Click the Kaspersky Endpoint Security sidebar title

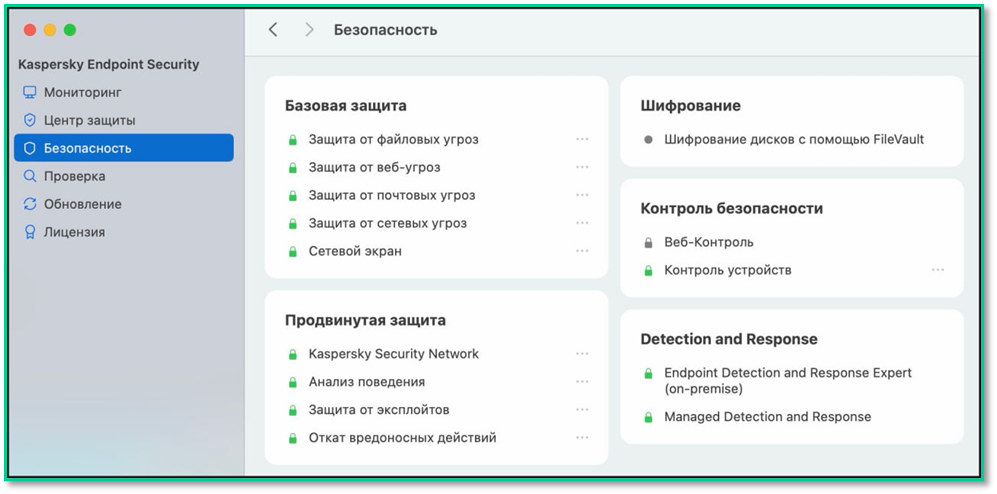tap(109, 64)
